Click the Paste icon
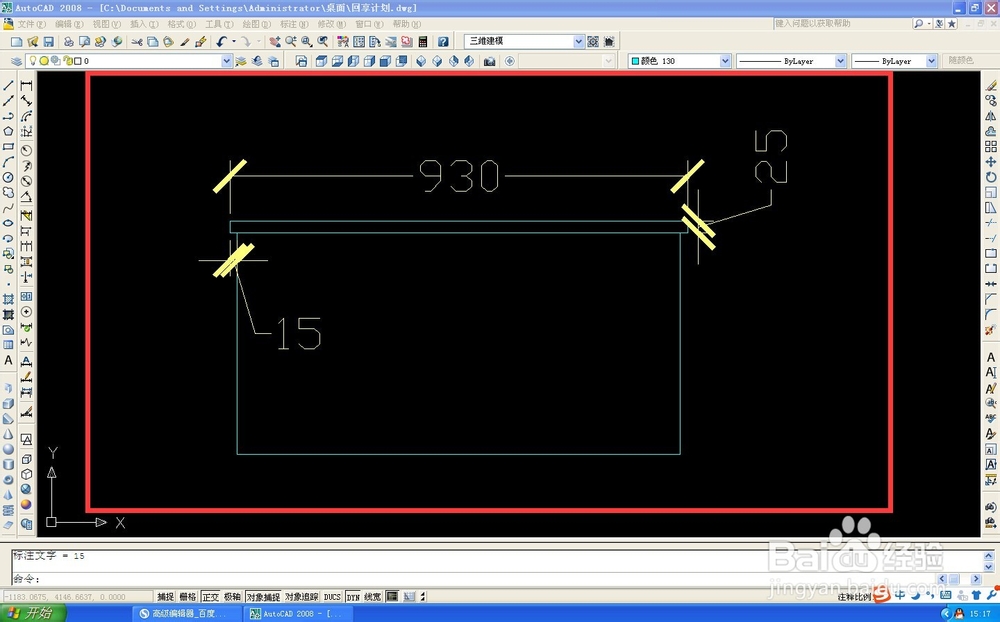 [x=168, y=42]
